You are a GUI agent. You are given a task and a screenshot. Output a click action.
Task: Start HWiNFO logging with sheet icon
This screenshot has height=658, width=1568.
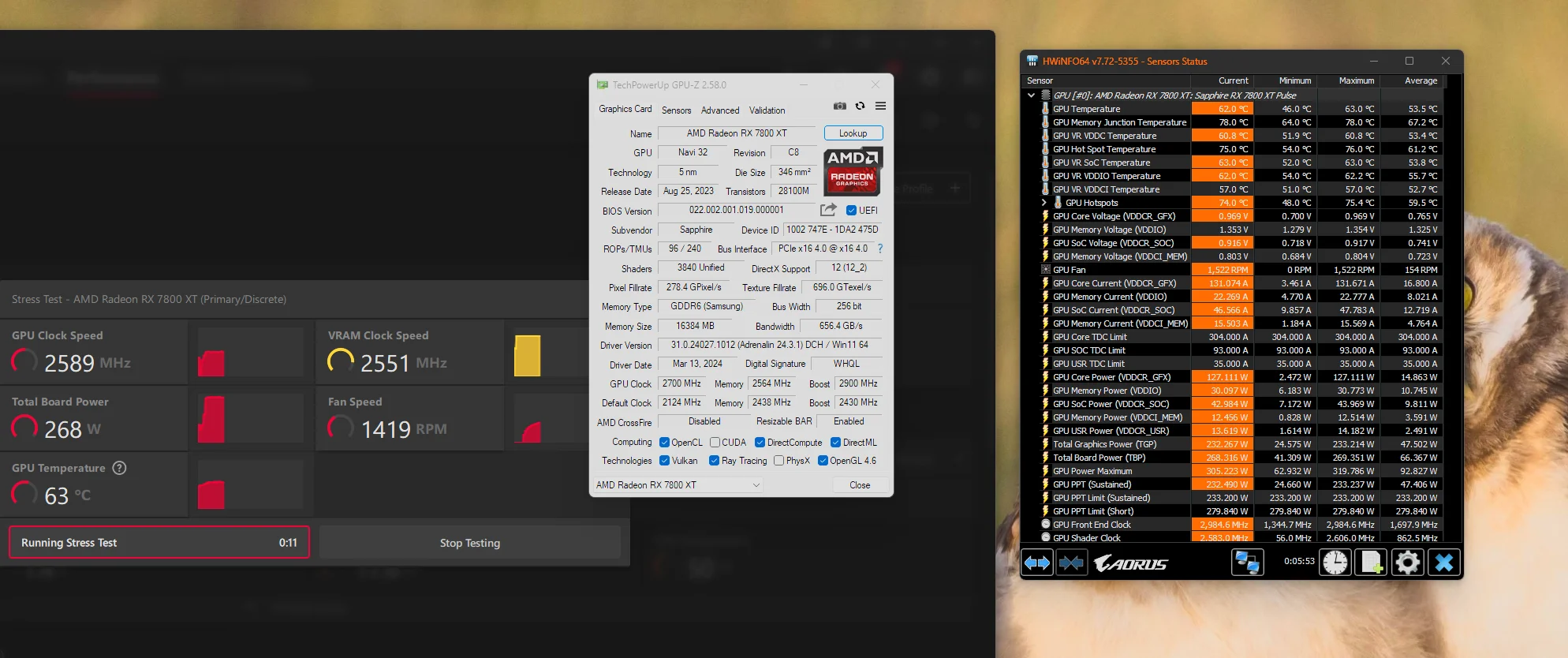(1371, 563)
